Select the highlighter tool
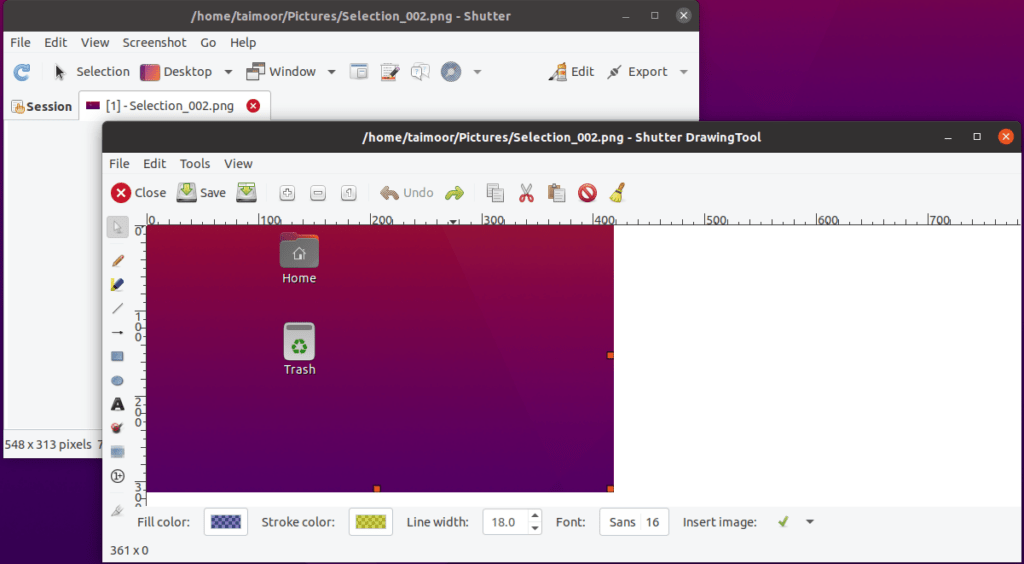This screenshot has width=1024, height=564. [117, 284]
